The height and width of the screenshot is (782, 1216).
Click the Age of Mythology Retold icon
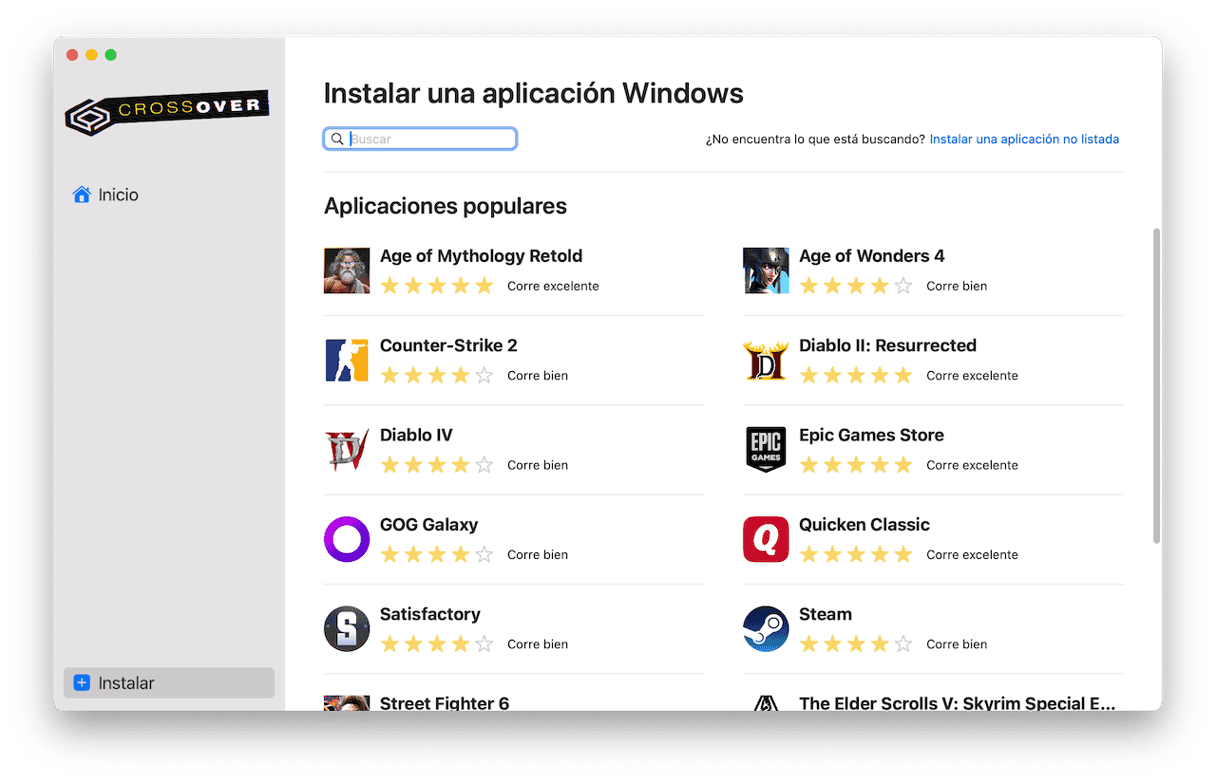tap(347, 271)
